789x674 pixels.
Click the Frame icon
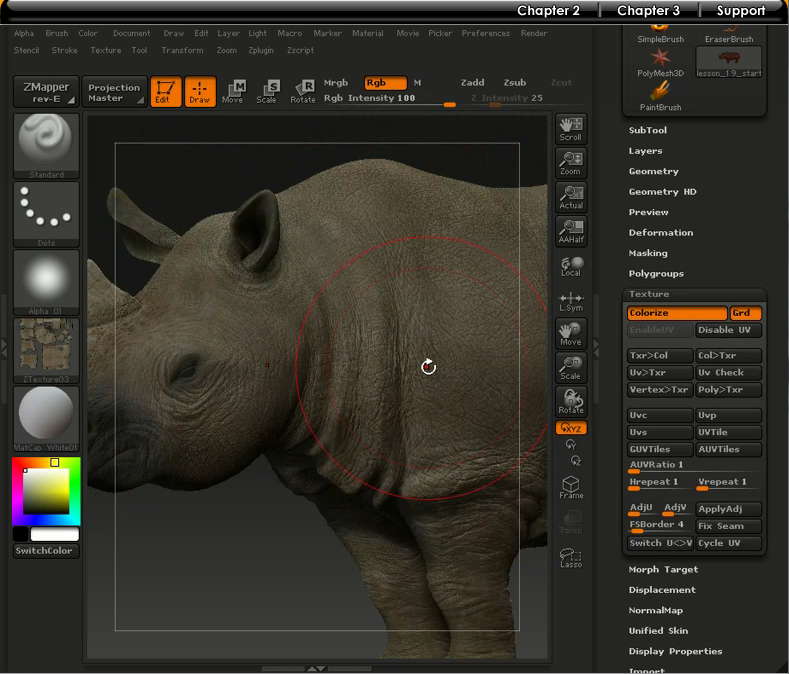pyautogui.click(x=570, y=488)
